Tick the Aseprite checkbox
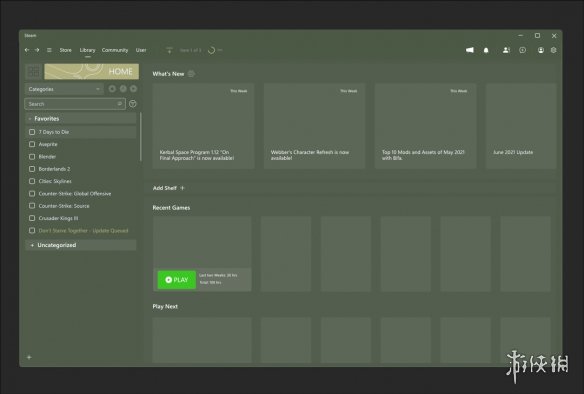This screenshot has height=394, width=584. (x=32, y=144)
